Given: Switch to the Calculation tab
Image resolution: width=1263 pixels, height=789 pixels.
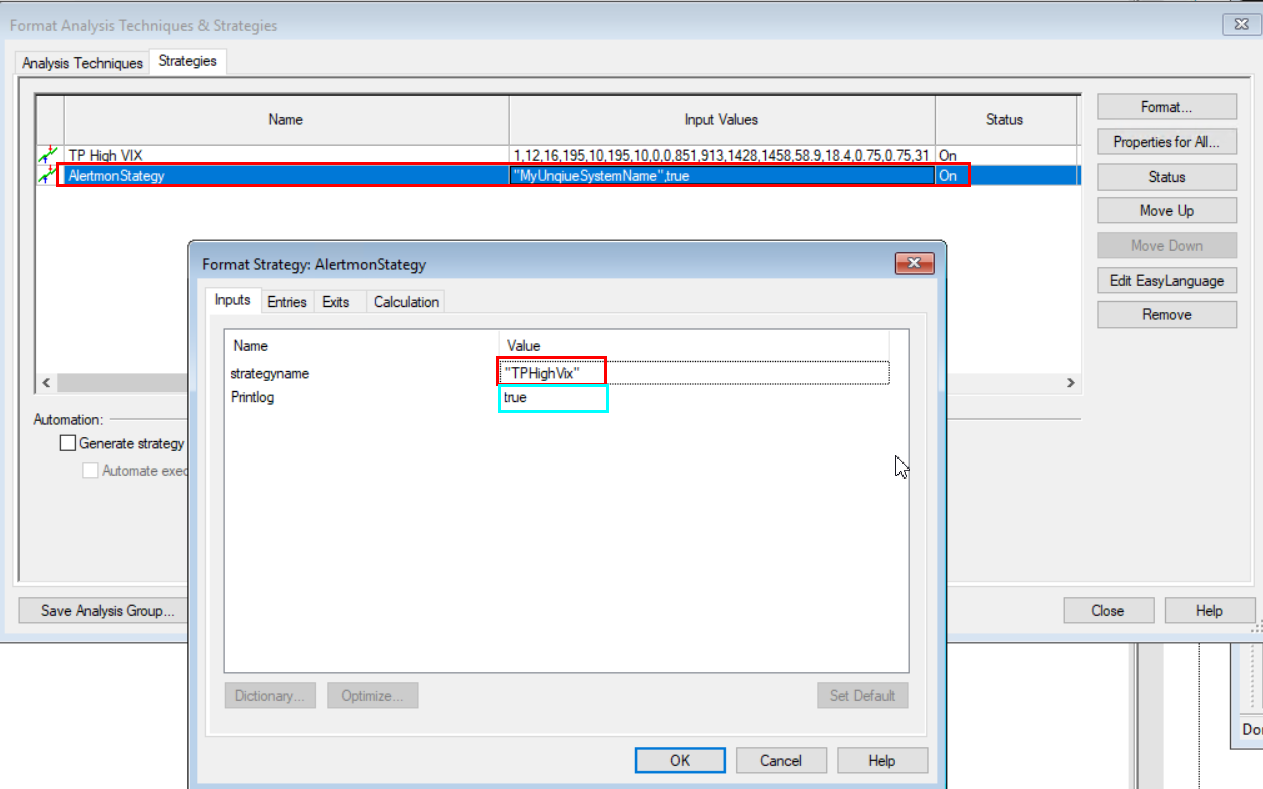Looking at the screenshot, I should (x=406, y=301).
